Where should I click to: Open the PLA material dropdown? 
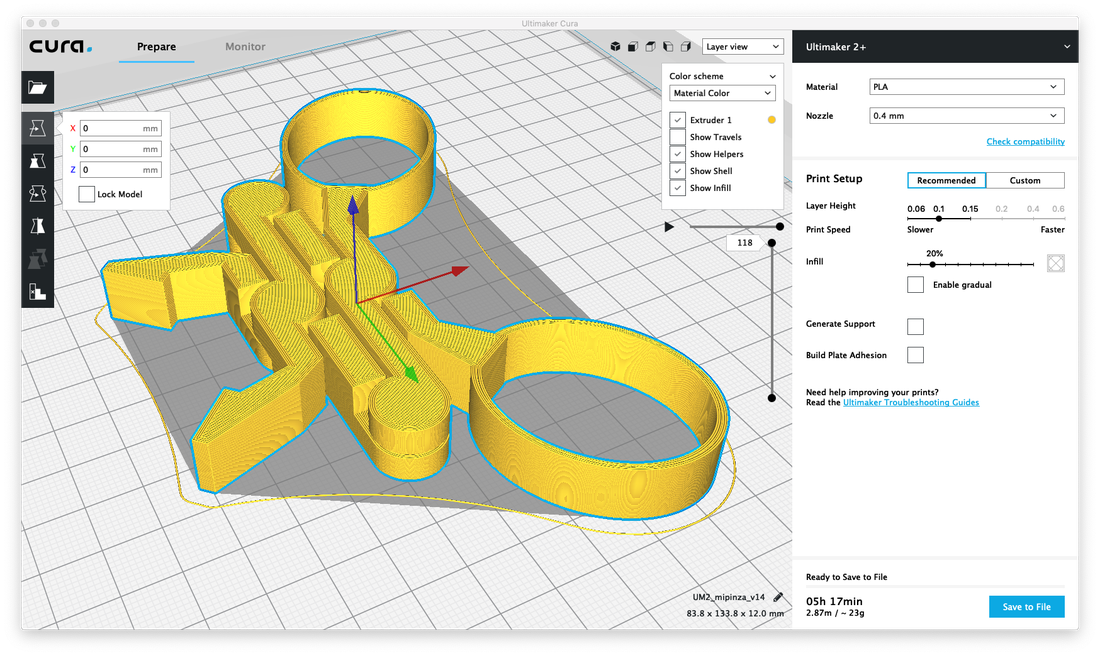click(967, 87)
